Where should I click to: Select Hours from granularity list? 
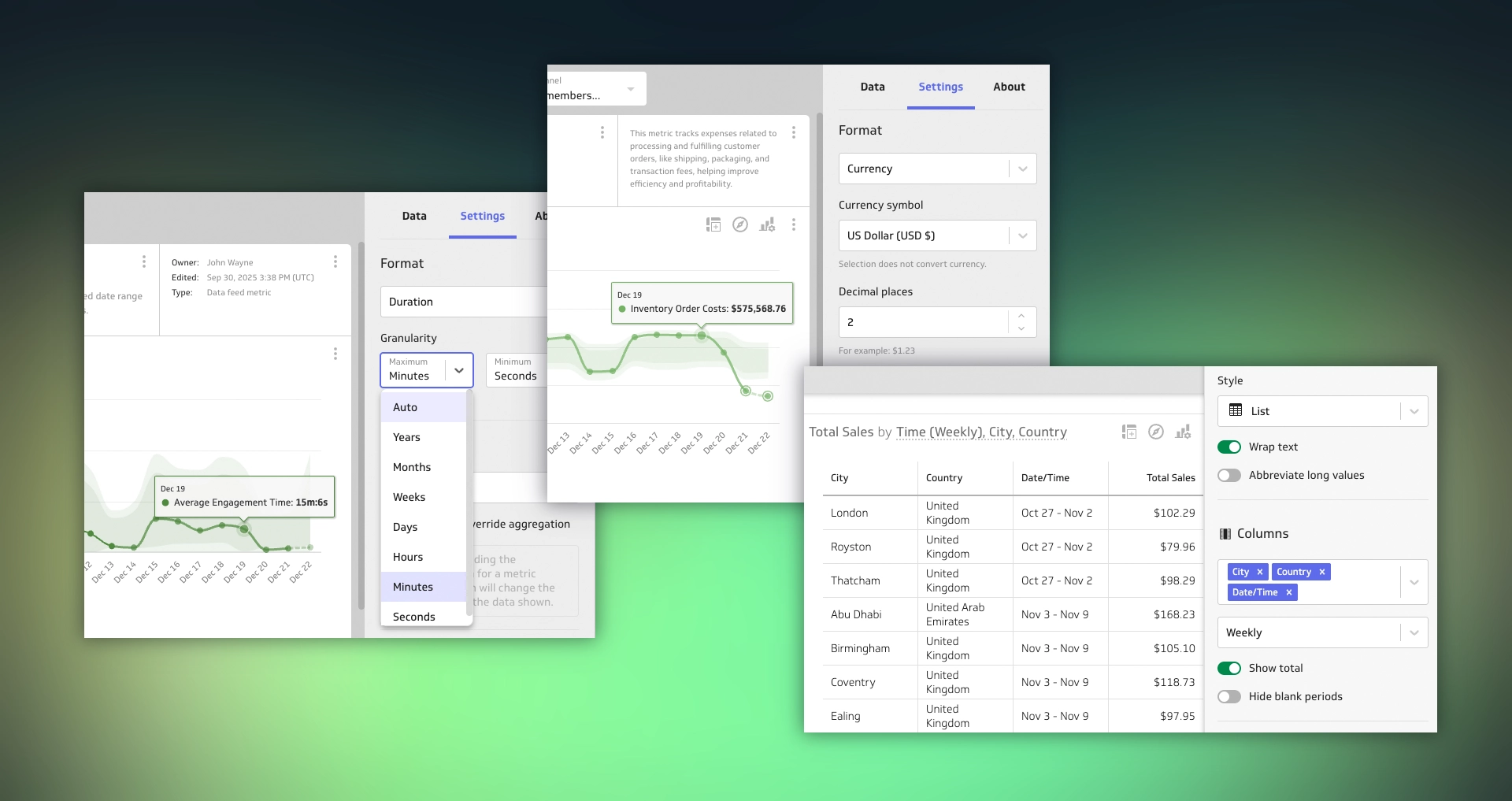408,557
